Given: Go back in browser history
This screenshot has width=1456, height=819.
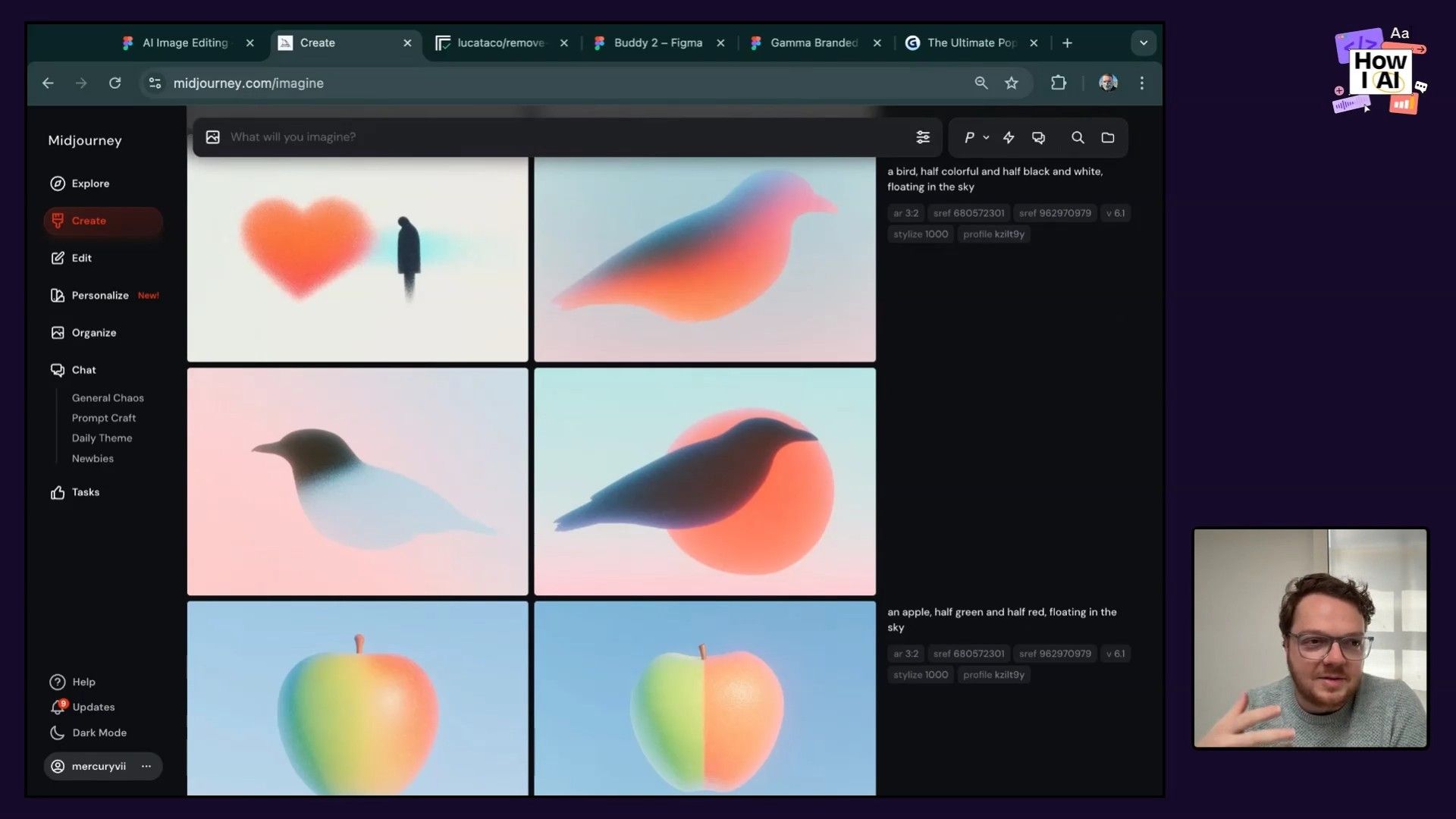Looking at the screenshot, I should (x=48, y=83).
